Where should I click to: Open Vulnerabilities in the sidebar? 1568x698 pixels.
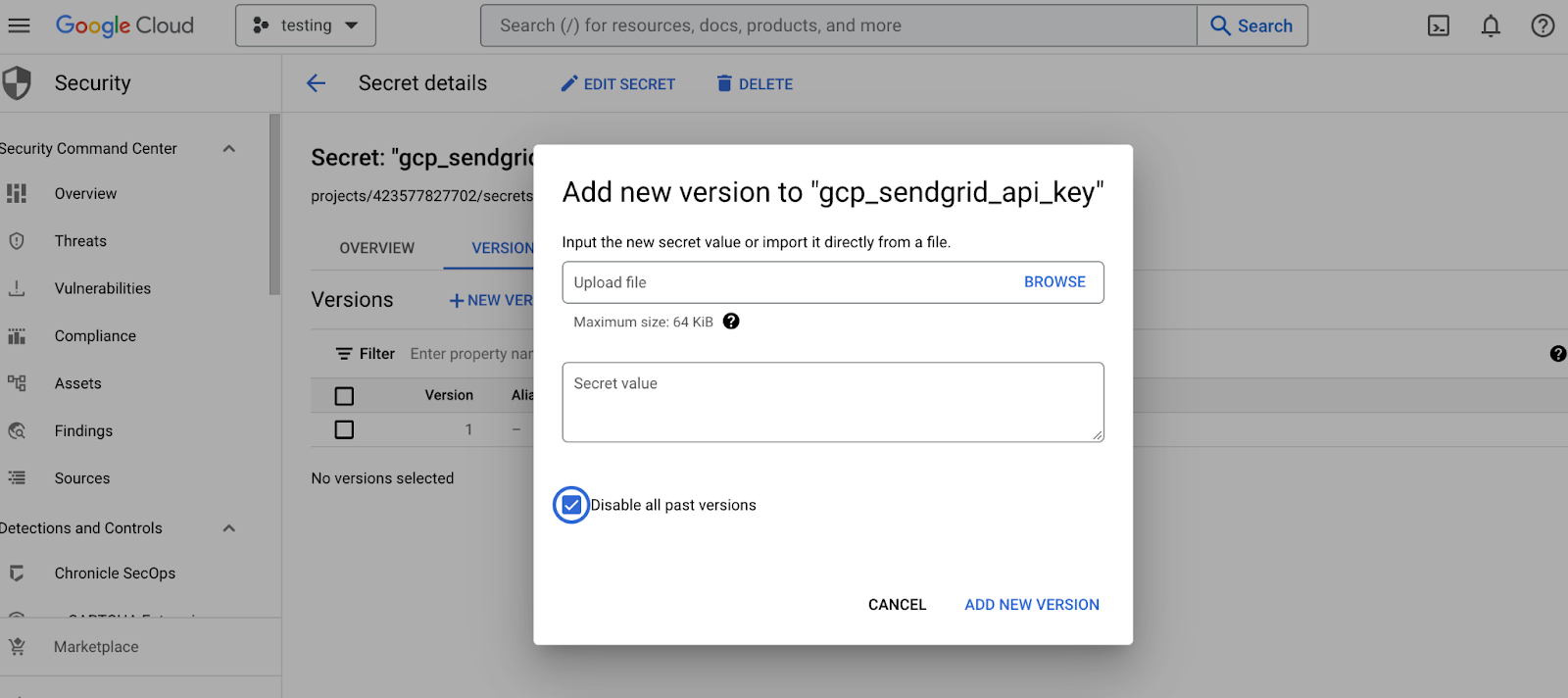click(103, 288)
